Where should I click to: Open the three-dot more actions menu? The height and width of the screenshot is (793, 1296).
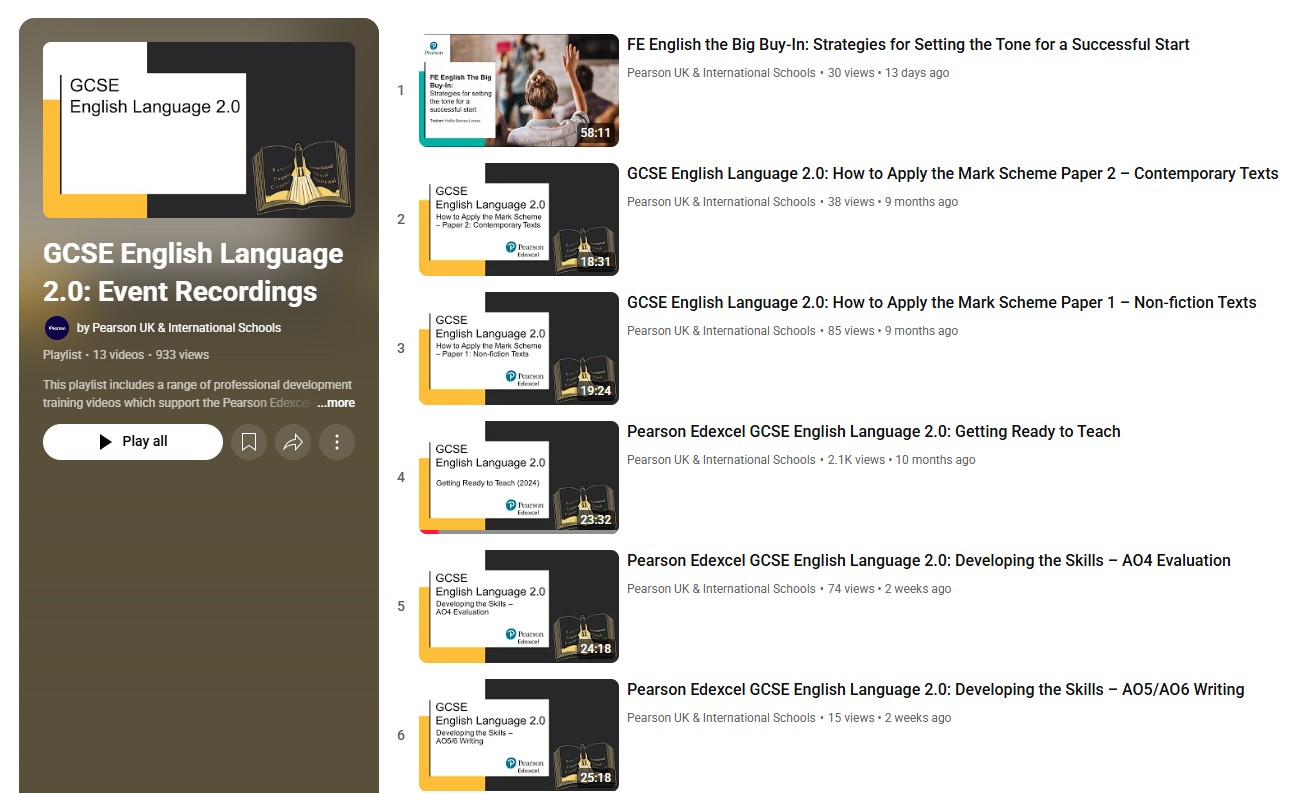click(x=337, y=442)
